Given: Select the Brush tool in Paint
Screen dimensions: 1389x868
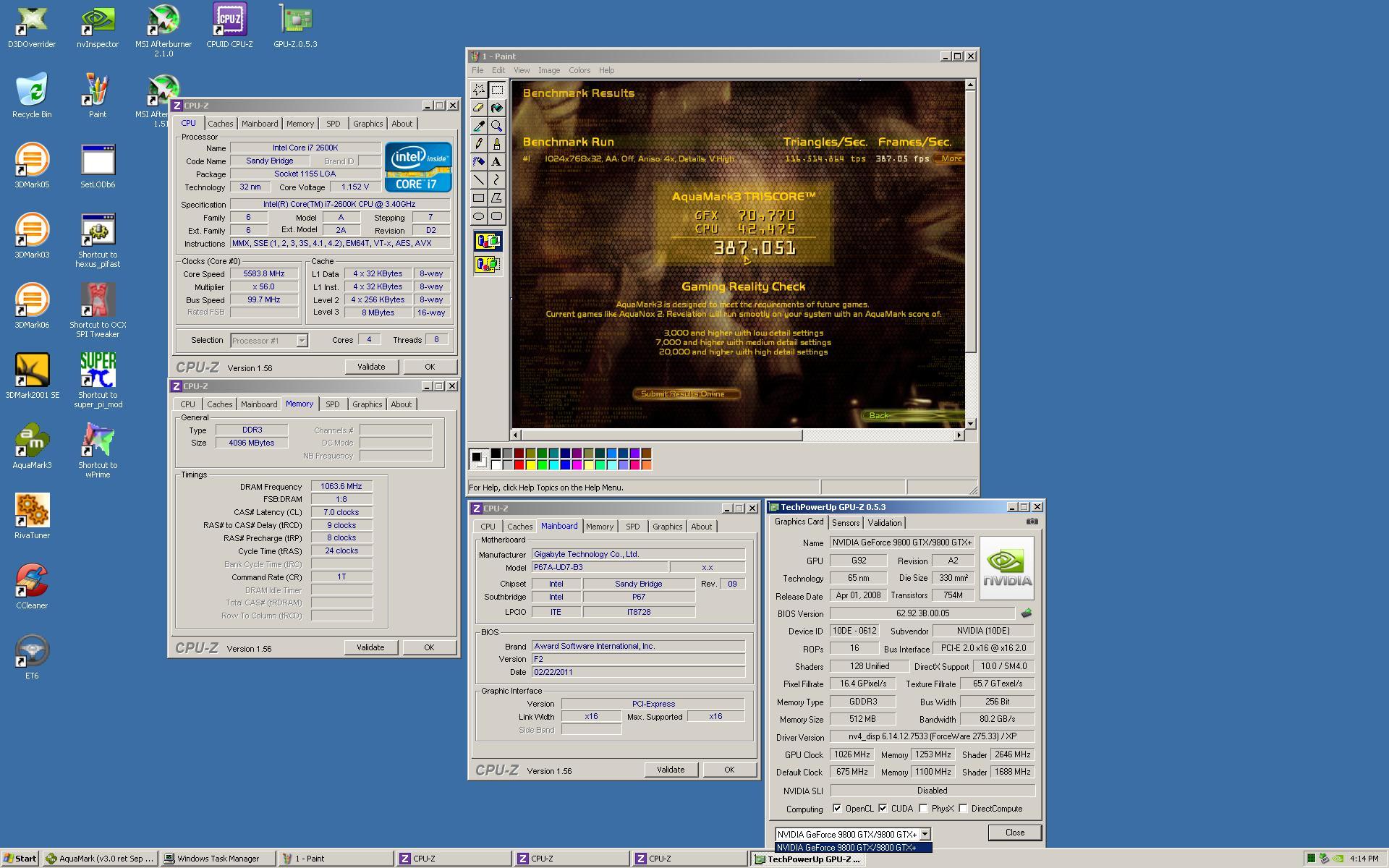Looking at the screenshot, I should click(496, 144).
